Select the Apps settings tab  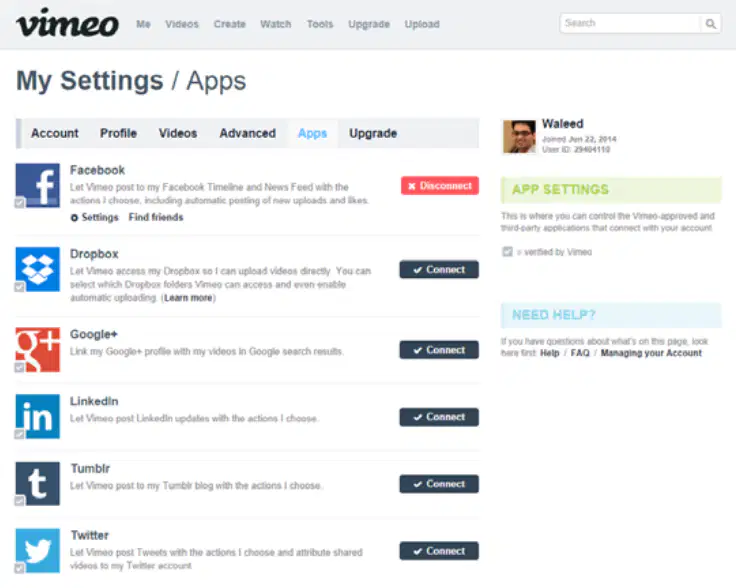coord(312,133)
